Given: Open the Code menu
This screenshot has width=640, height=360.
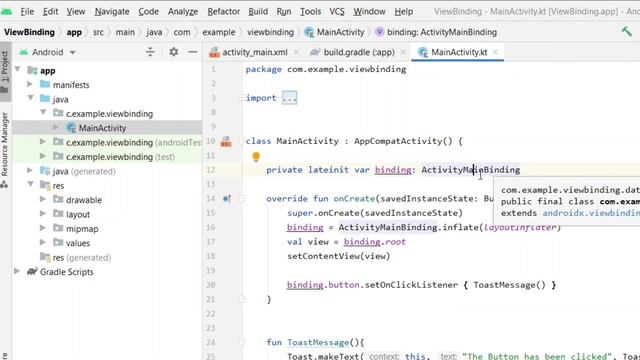Looking at the screenshot, I should coord(149,11).
